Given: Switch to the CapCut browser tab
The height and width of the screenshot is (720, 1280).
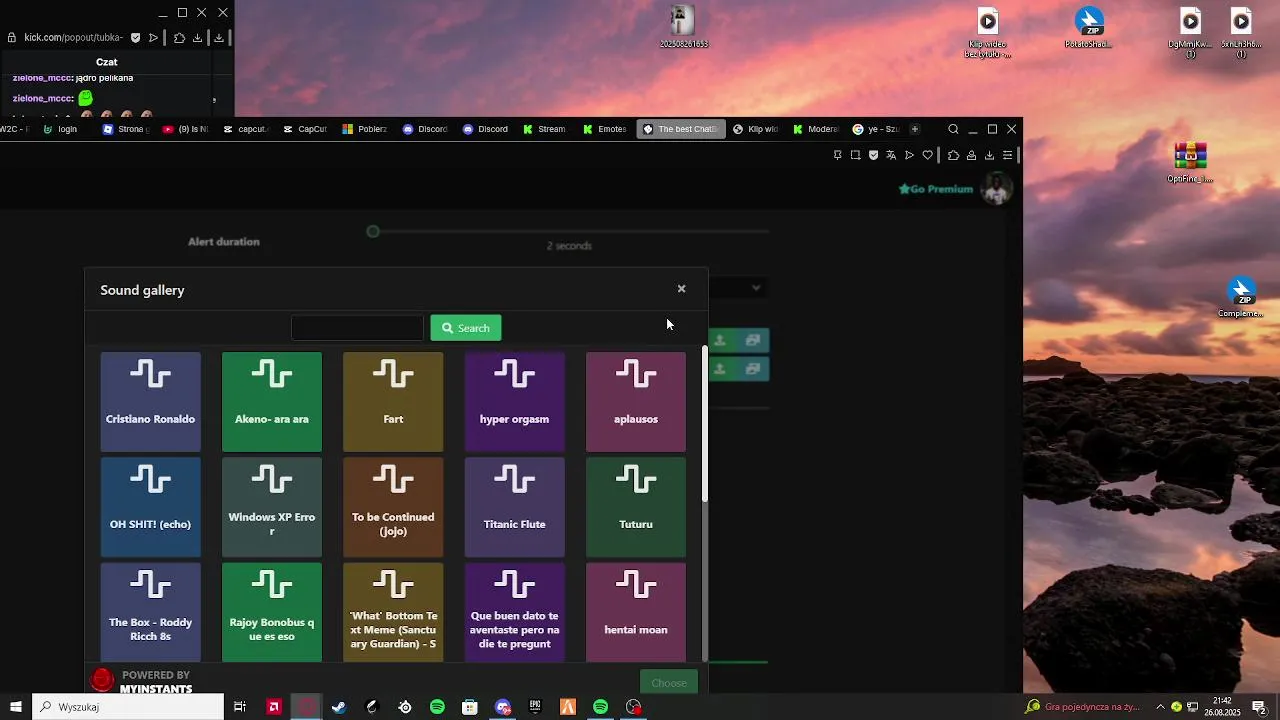Looking at the screenshot, I should coord(306,129).
